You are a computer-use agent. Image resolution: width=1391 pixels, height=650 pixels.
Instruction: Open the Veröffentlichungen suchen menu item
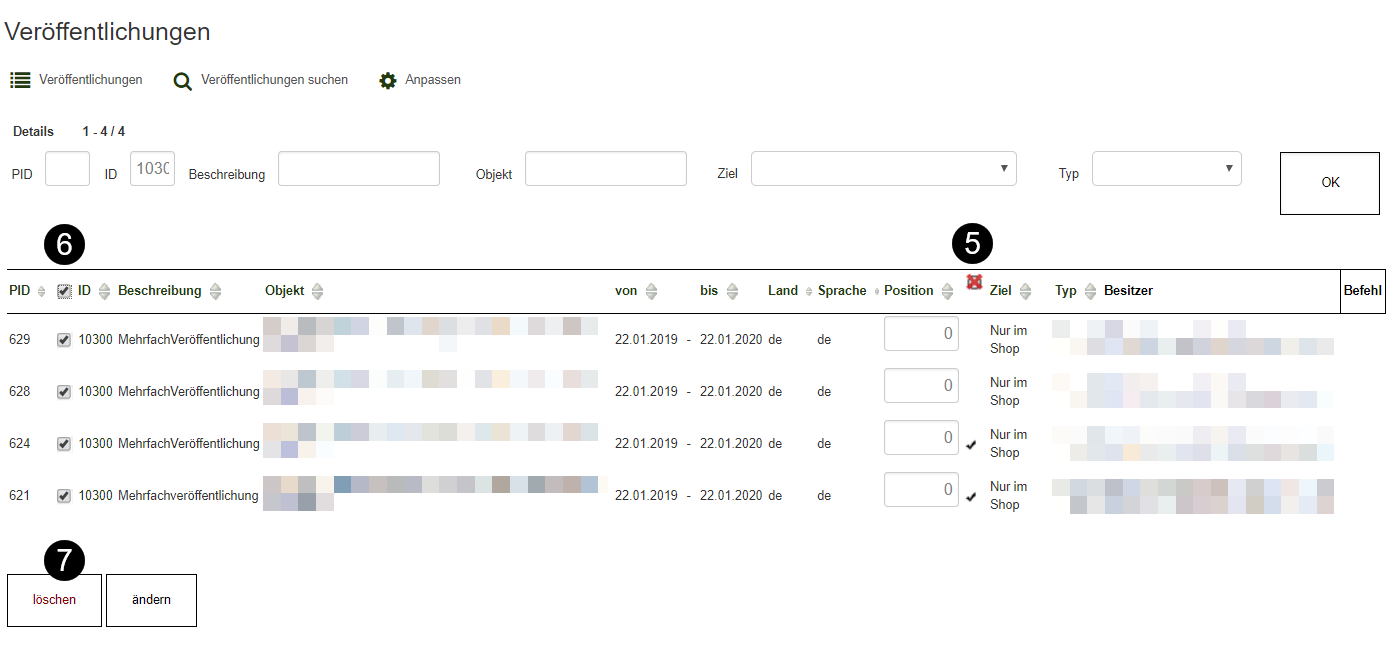(x=274, y=80)
